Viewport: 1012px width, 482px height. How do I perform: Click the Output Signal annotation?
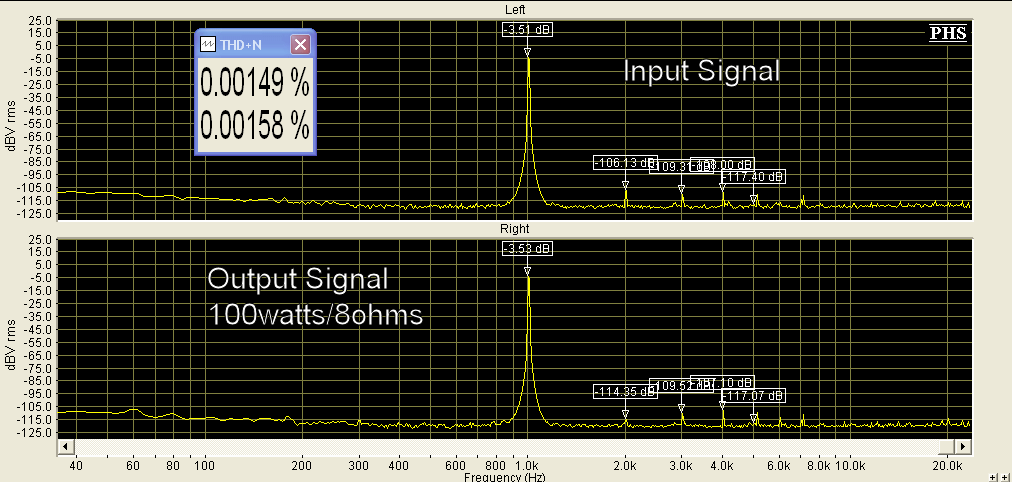click(298, 279)
